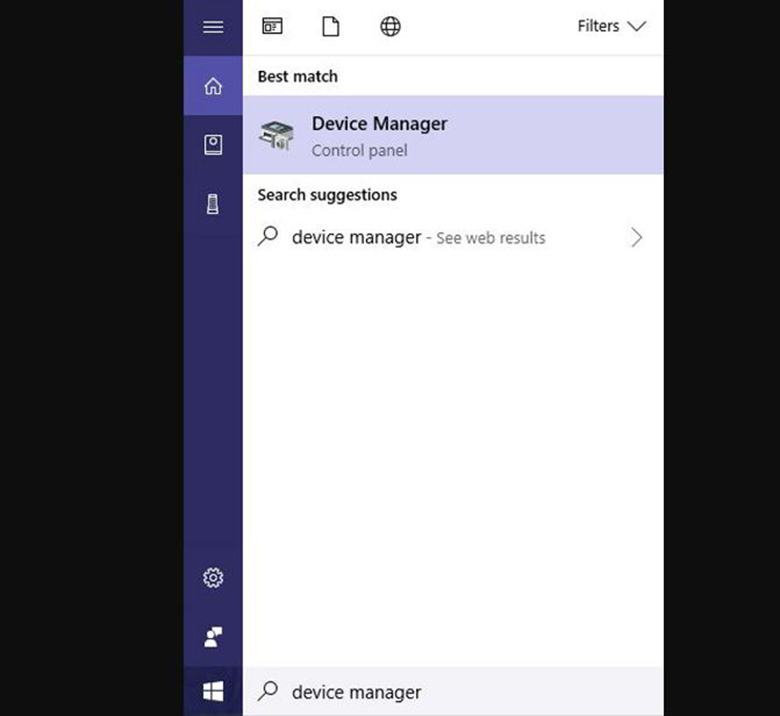780x716 pixels.
Task: Expand the hamburger menu in the sidebar
Action: click(213, 27)
